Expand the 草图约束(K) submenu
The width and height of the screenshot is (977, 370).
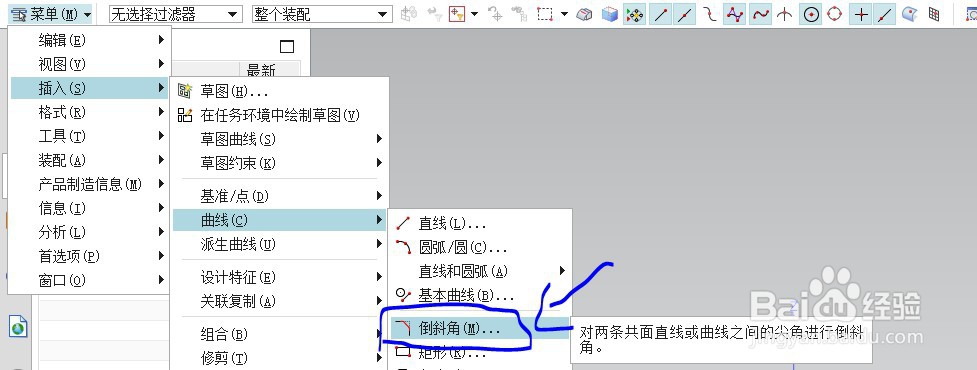click(280, 163)
